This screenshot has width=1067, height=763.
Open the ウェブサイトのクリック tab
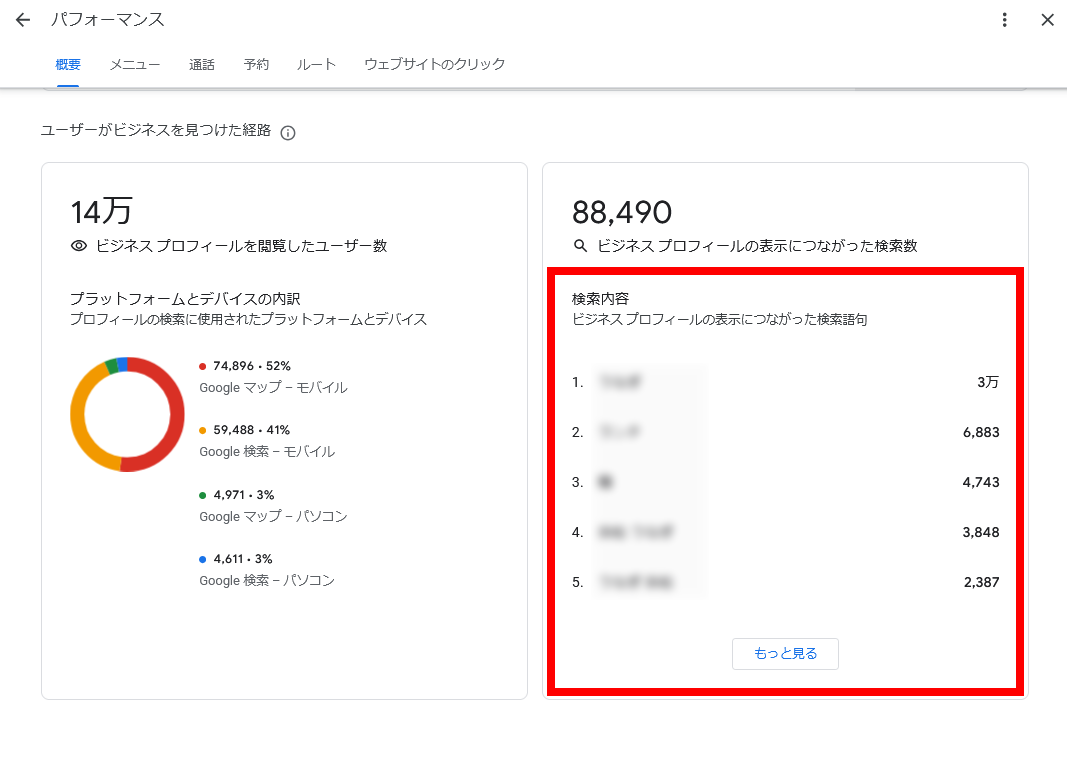pyautogui.click(x=434, y=65)
